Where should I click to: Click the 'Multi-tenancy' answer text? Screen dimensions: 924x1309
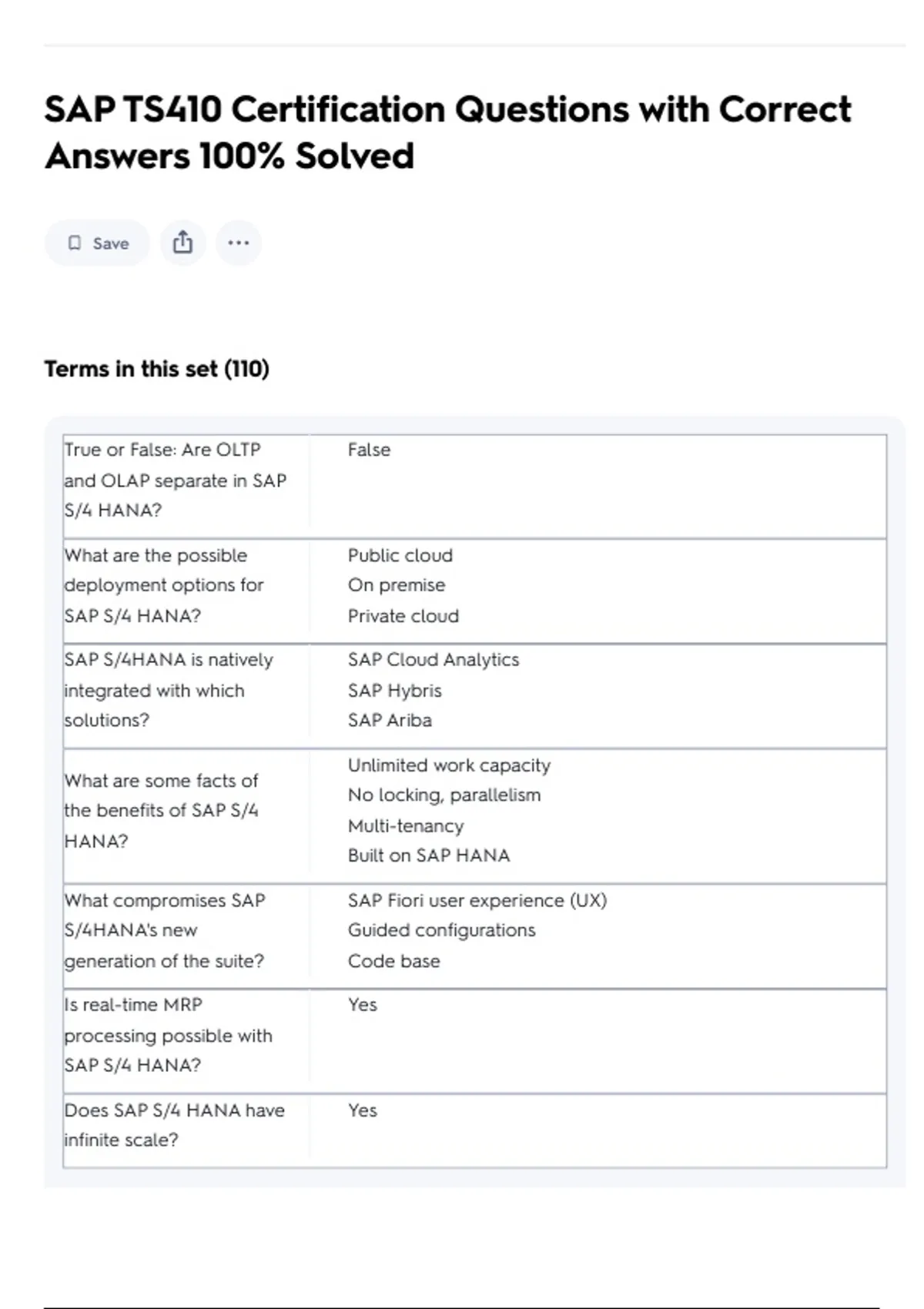(406, 826)
